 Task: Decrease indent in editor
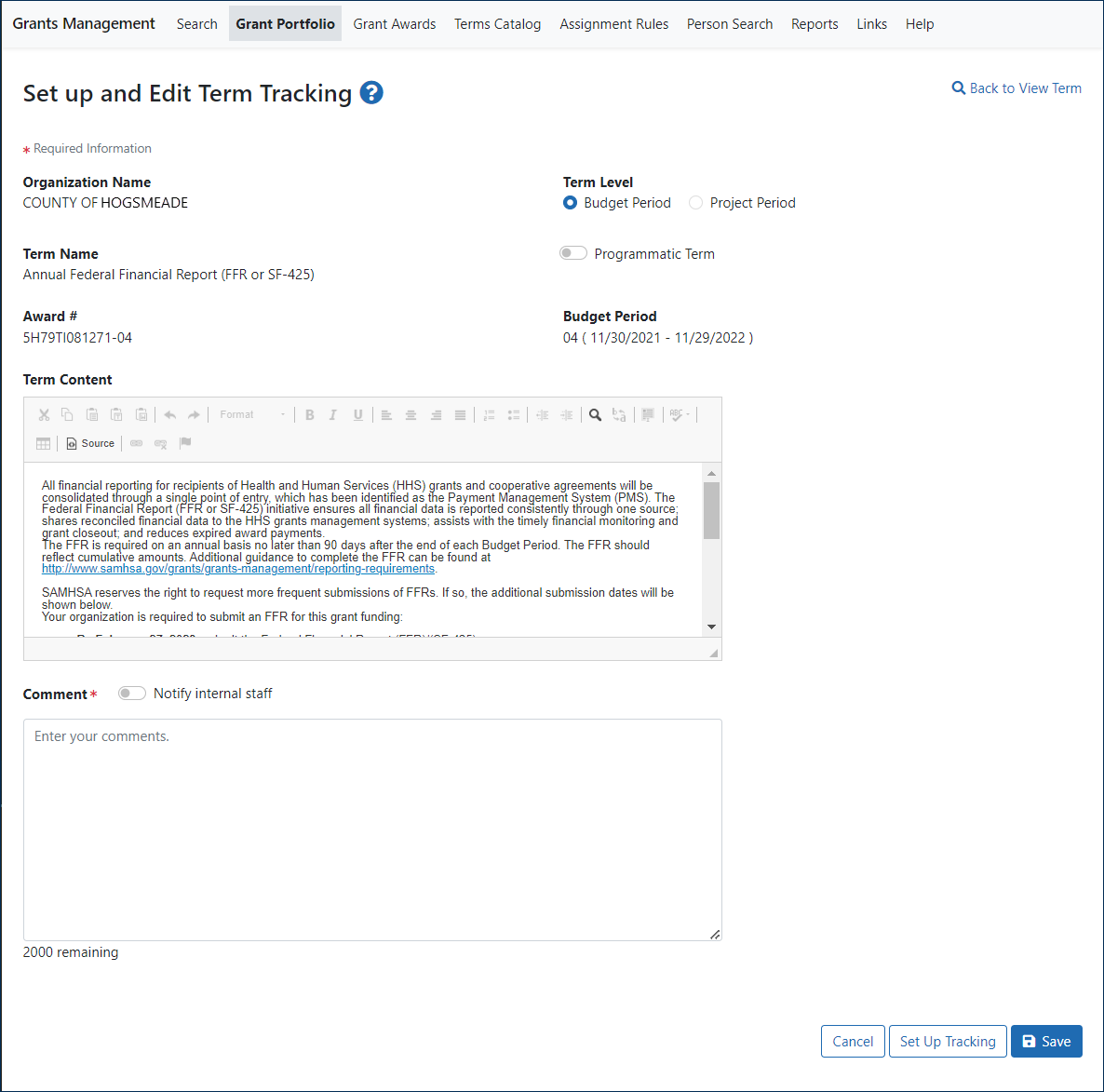[542, 414]
